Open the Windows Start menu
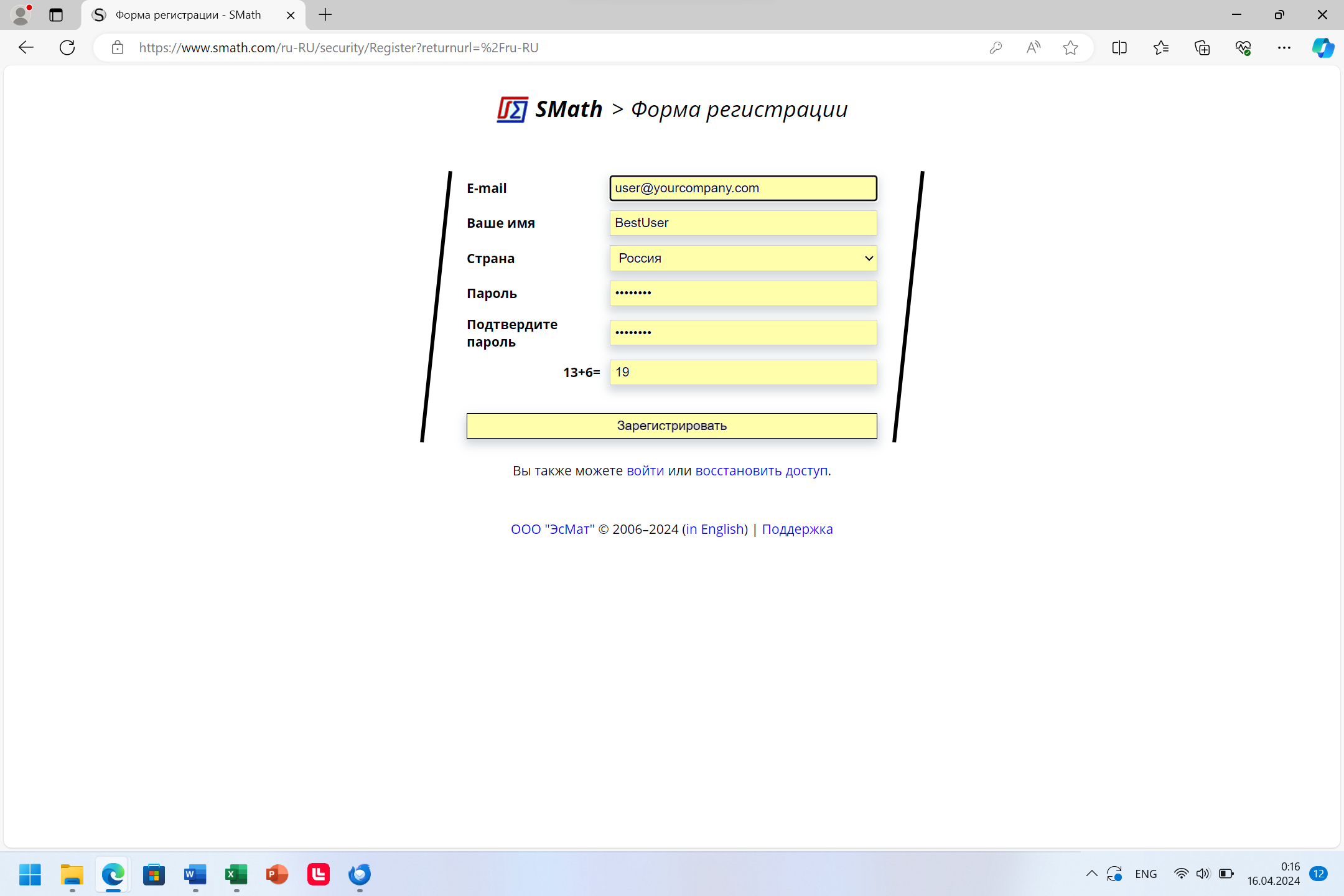This screenshot has height=896, width=1344. (30, 874)
